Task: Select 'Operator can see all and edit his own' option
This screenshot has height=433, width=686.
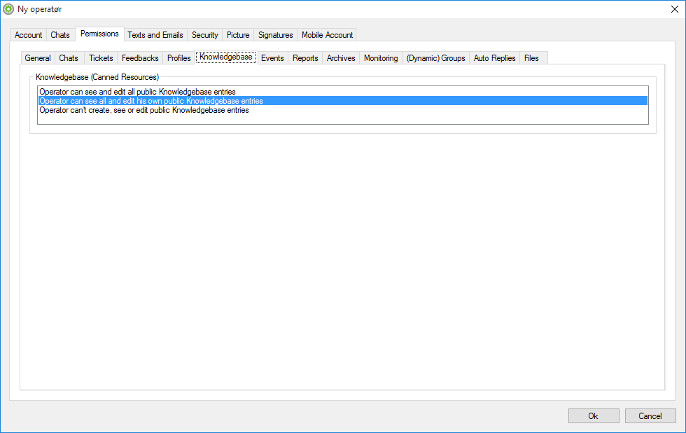Action: 343,101
